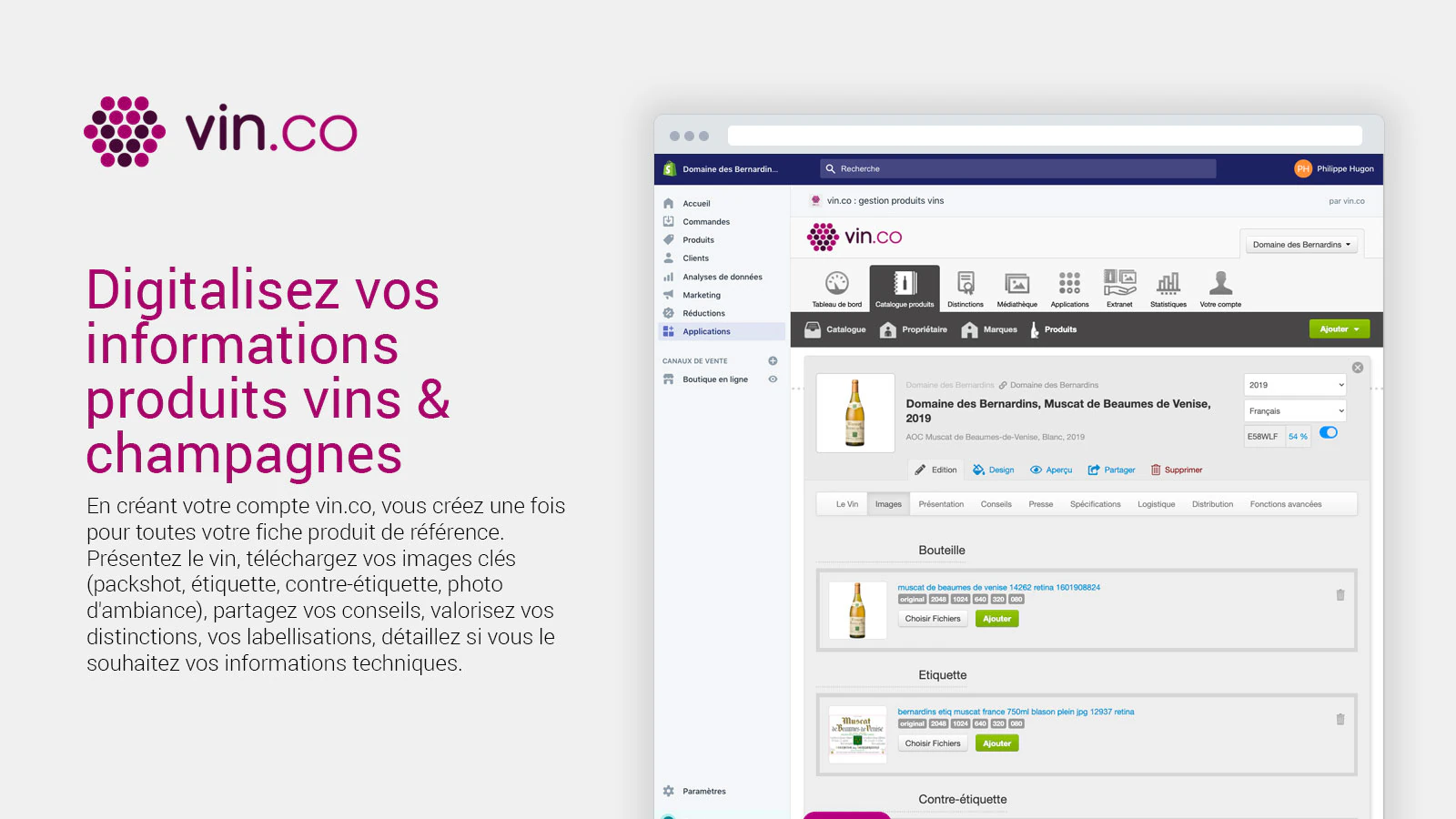Click the Partager share button
Viewport: 1456px width, 819px height.
pyautogui.click(x=1112, y=470)
